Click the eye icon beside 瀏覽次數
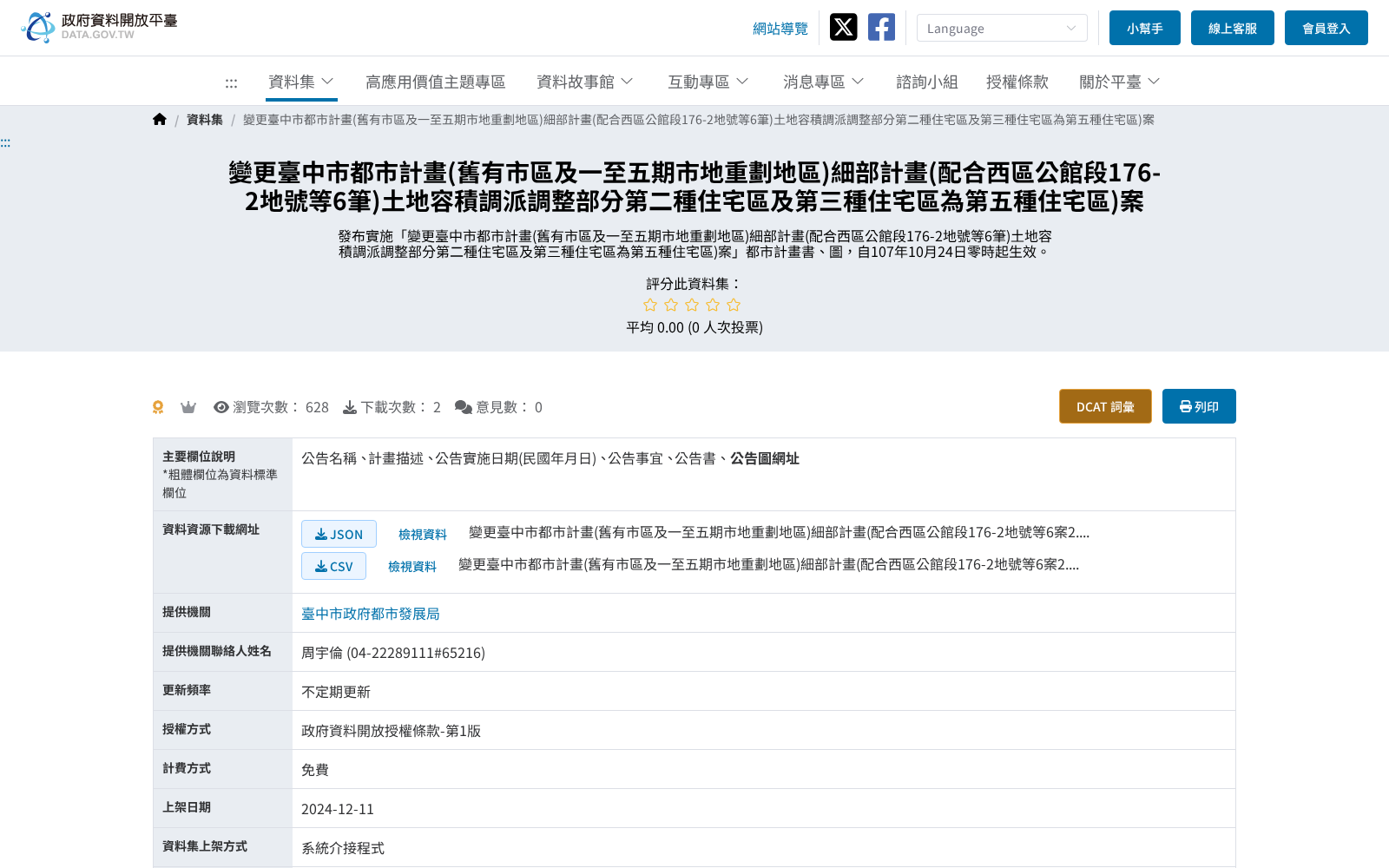The height and width of the screenshot is (868, 1389). [x=221, y=407]
